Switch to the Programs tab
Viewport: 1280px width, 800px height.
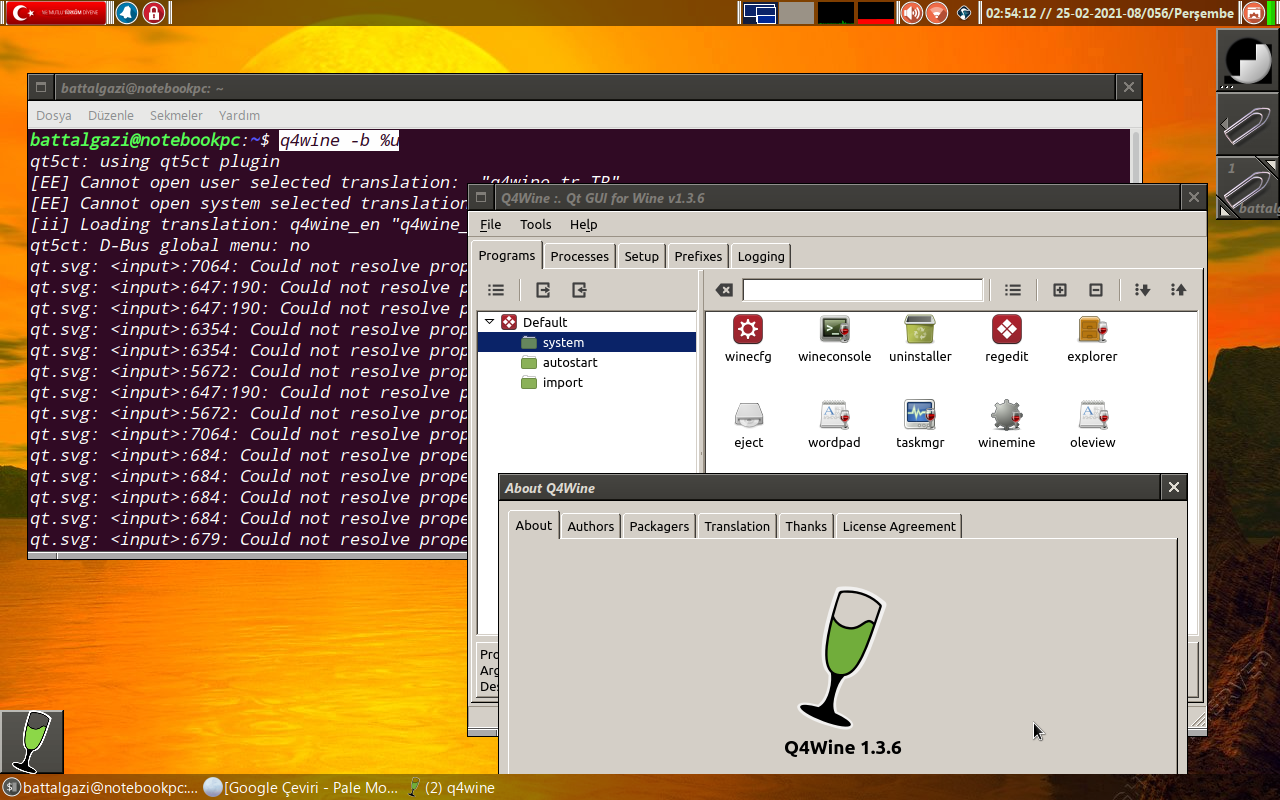tap(507, 255)
